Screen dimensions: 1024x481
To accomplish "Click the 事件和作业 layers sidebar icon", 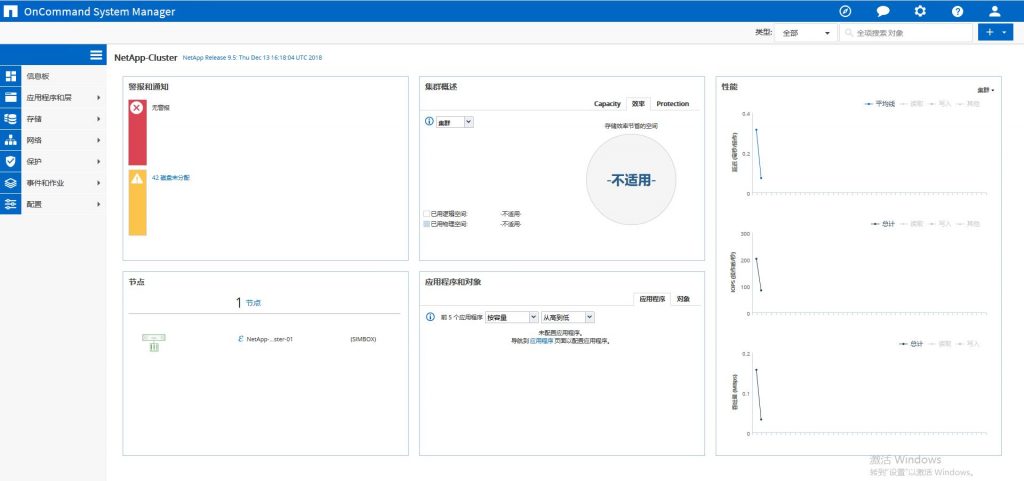I will tap(10, 183).
